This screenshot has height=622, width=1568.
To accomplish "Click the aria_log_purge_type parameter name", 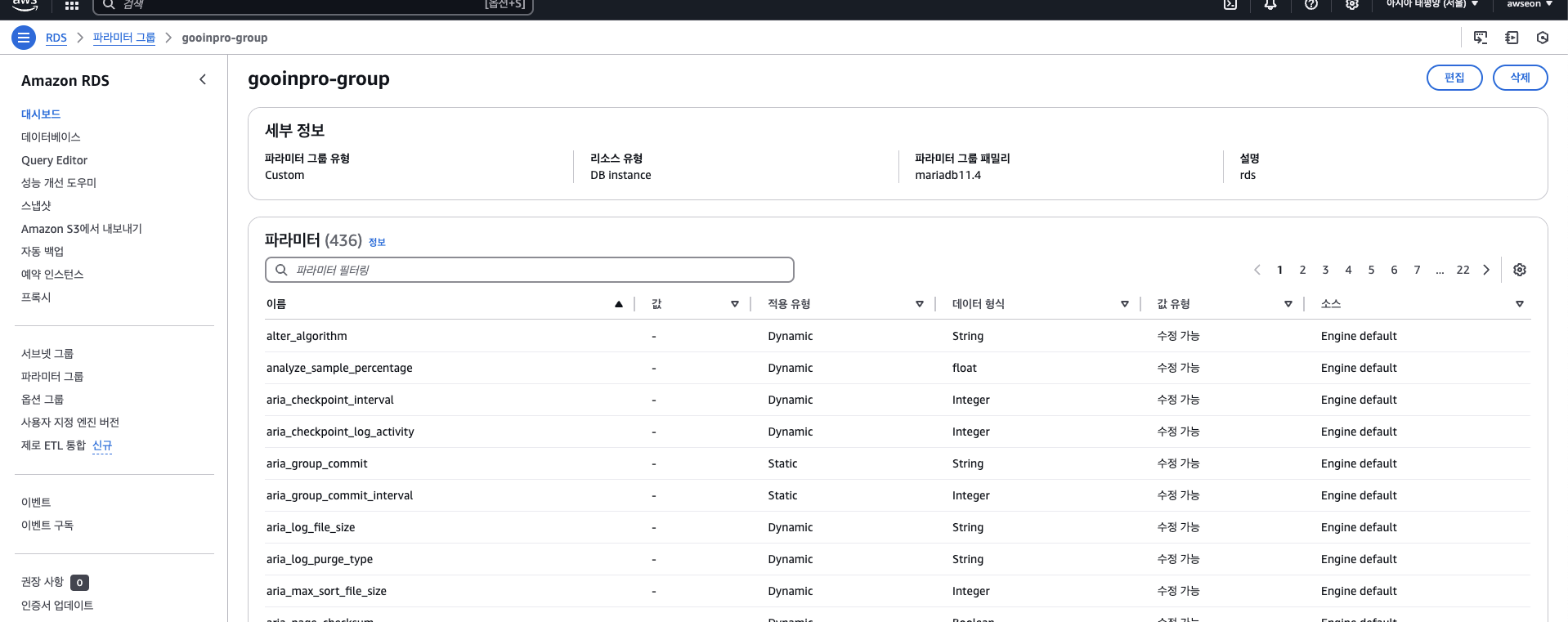I will [320, 559].
